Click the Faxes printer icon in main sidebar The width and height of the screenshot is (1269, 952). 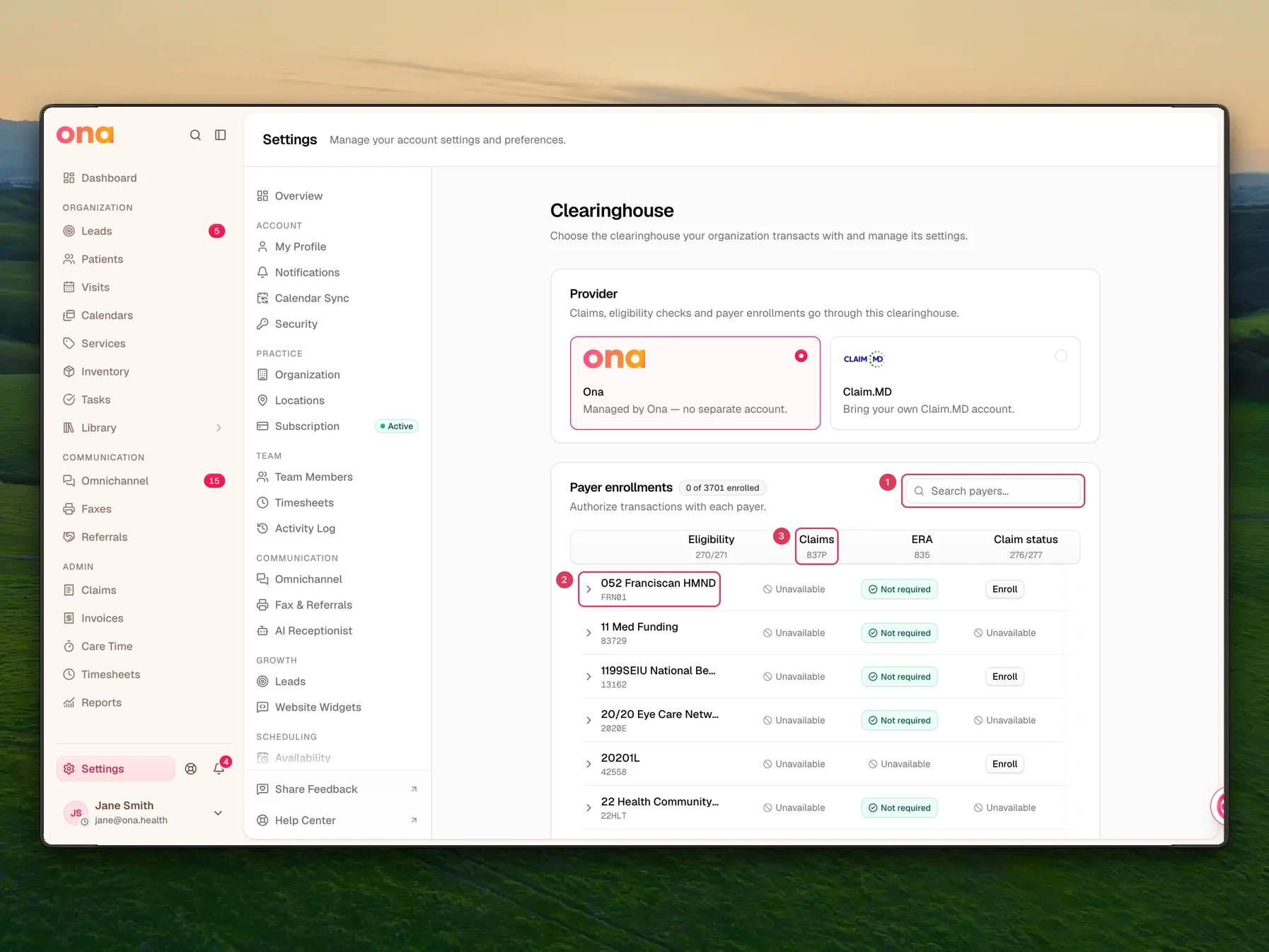69,509
